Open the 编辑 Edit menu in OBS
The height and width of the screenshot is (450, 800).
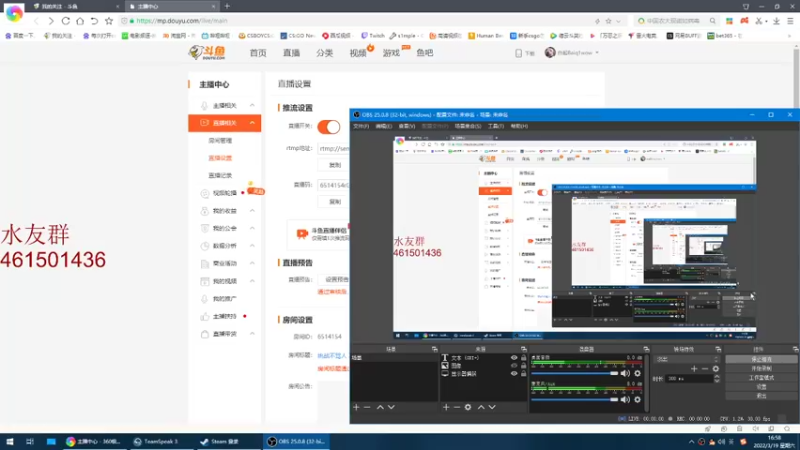[384, 126]
